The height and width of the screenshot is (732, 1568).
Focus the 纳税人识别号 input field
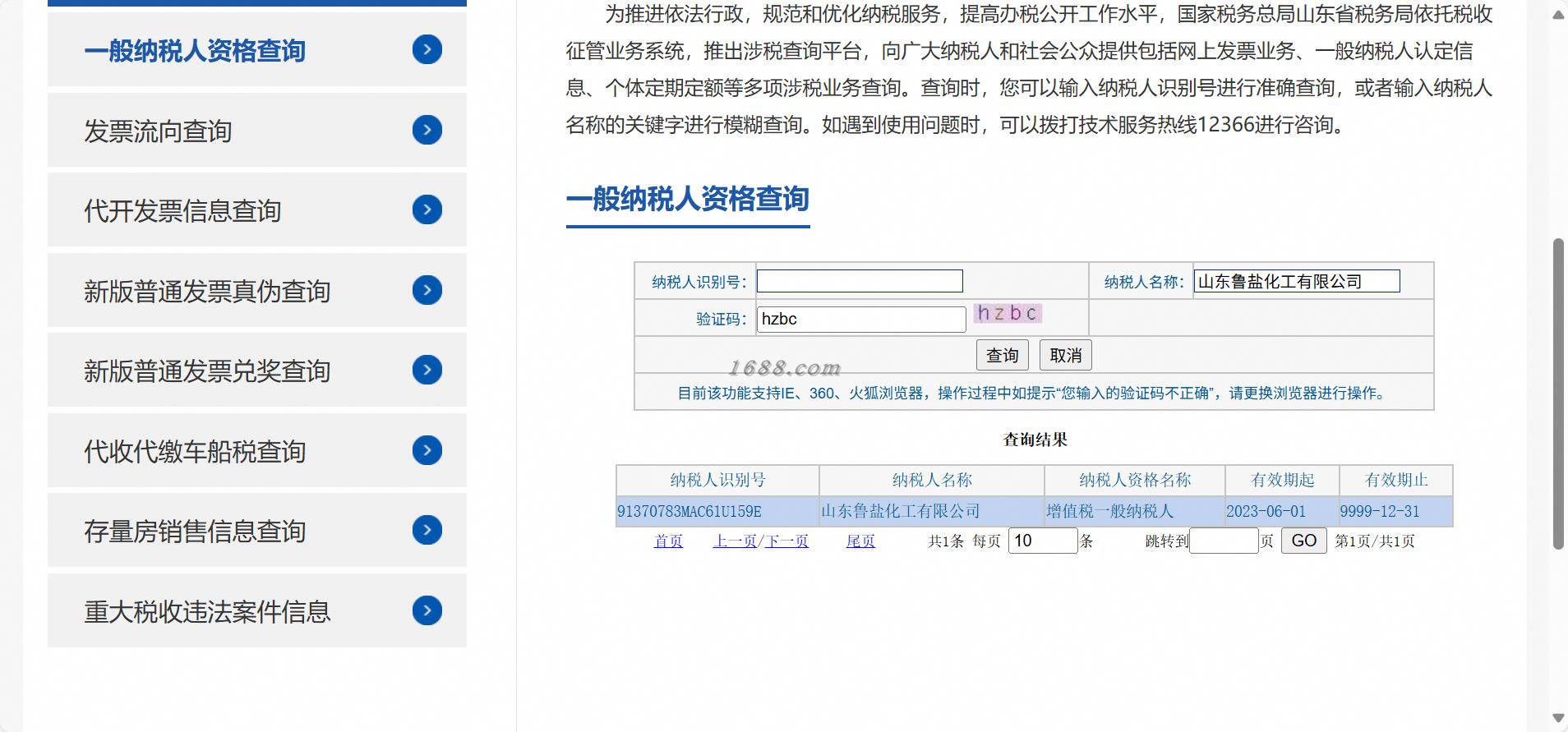860,281
